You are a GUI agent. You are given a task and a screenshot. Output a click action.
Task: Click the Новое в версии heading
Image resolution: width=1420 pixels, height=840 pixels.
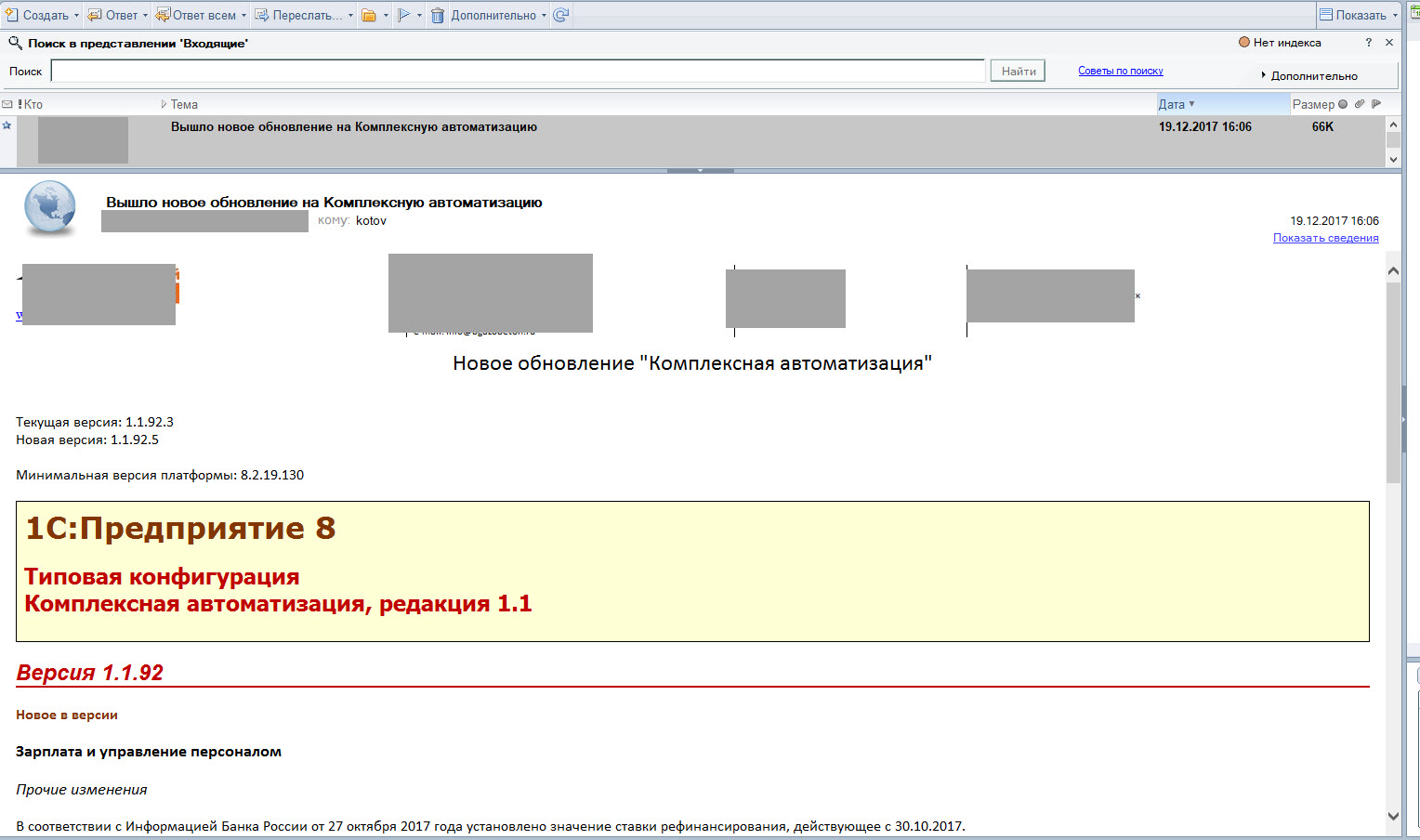click(67, 715)
